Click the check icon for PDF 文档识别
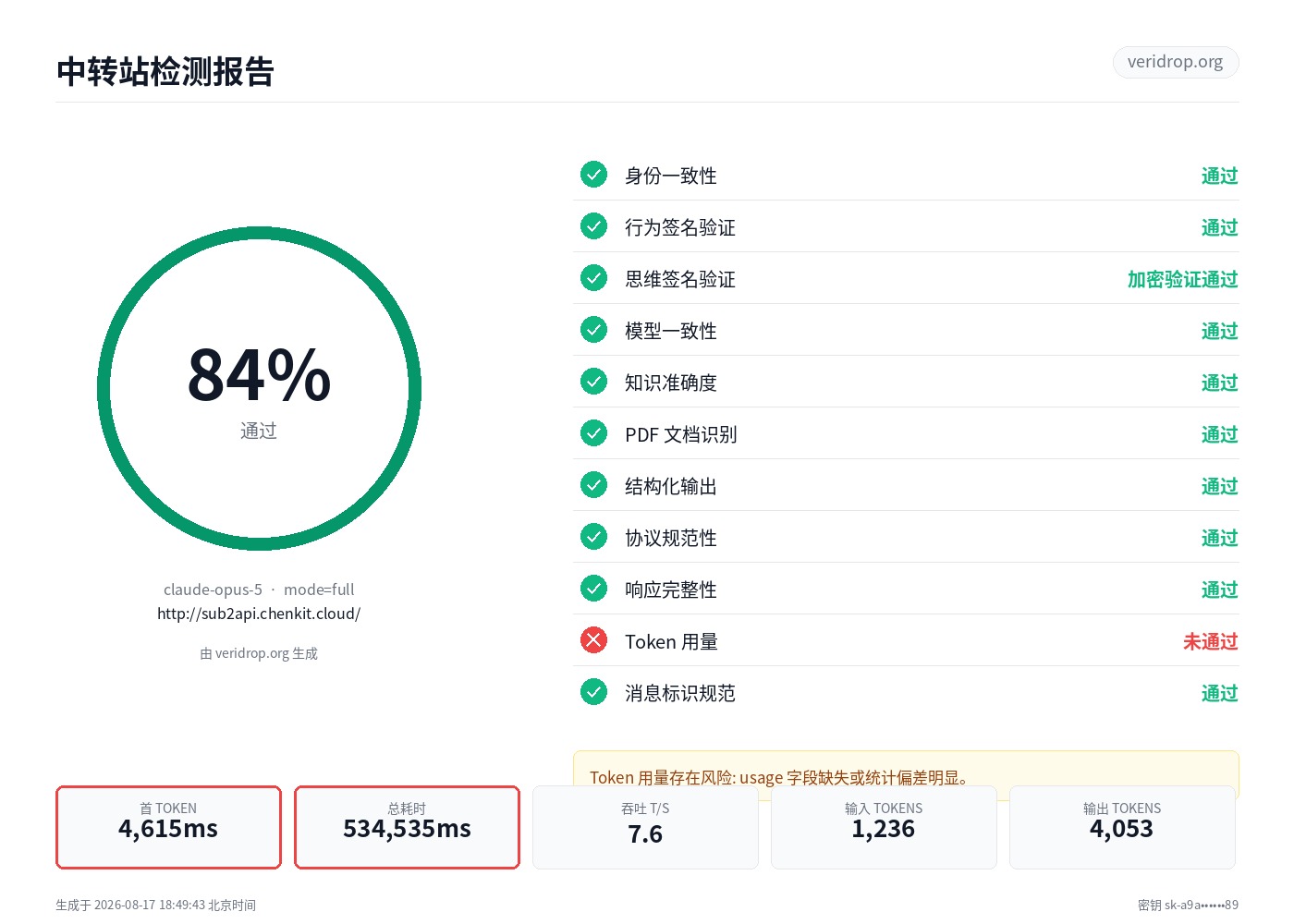 593,433
